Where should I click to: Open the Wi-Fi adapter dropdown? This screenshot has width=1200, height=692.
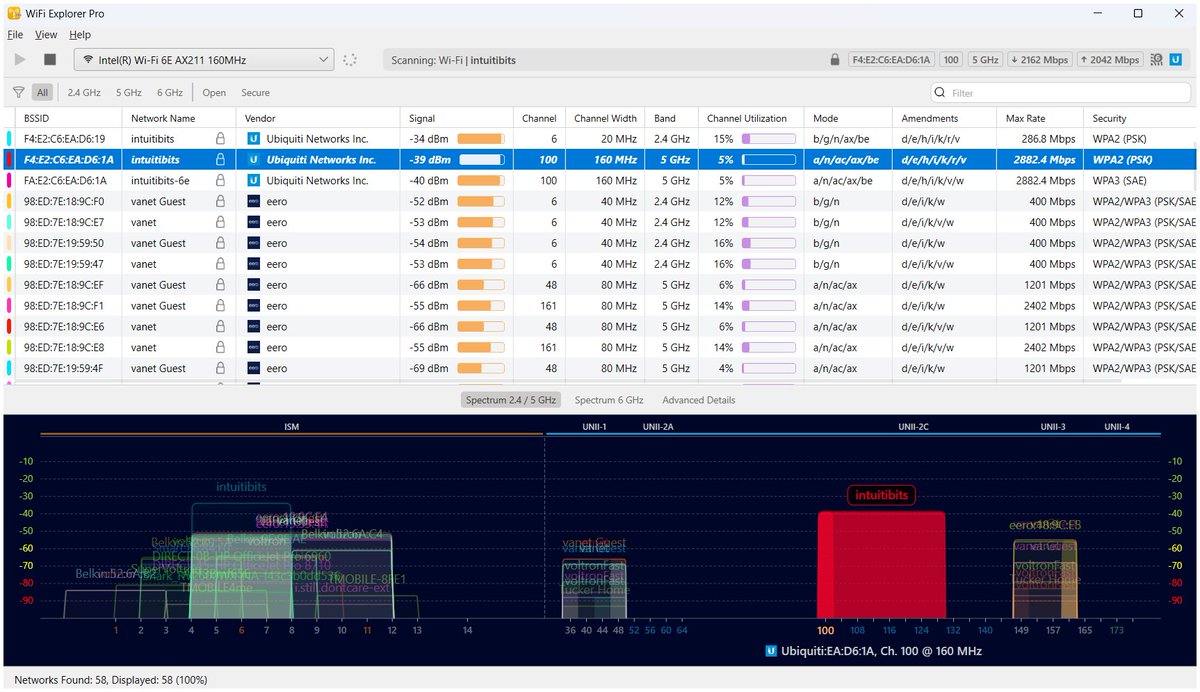point(200,59)
